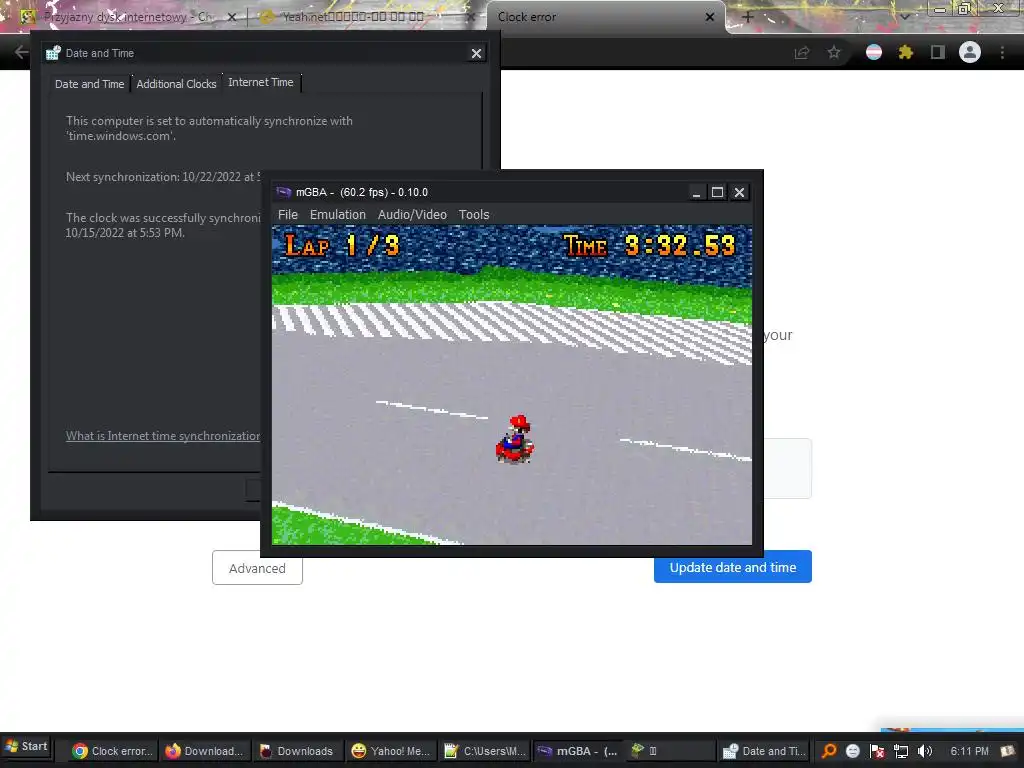Open the unnamed green-icon taskbar item
This screenshot has height=768, width=1024.
(669, 751)
